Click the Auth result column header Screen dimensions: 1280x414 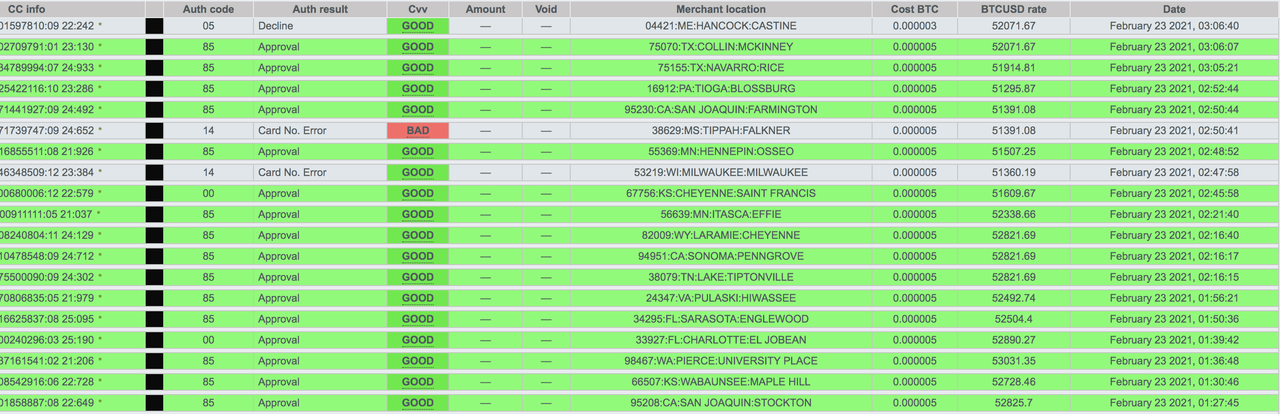[319, 8]
